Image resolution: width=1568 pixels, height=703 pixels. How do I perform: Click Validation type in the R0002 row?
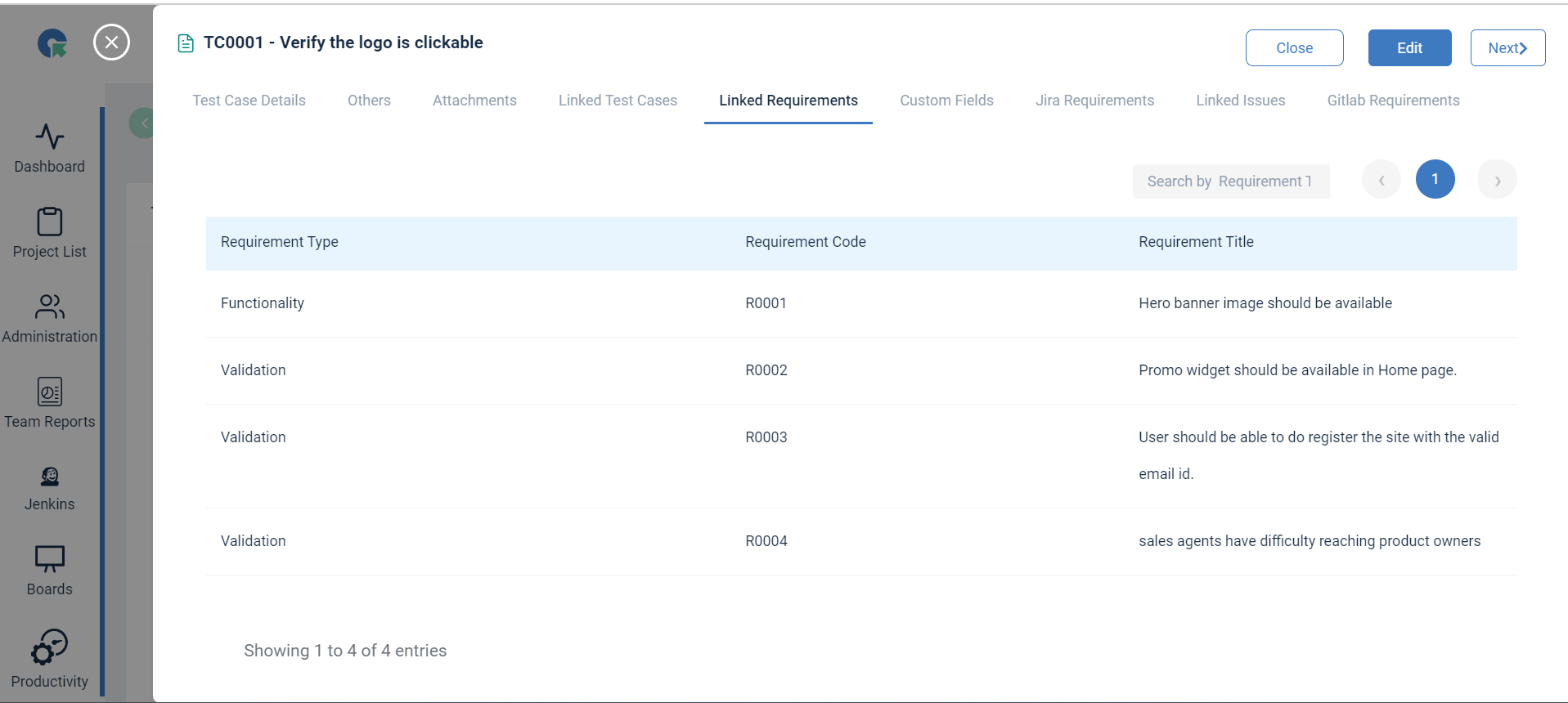point(254,370)
